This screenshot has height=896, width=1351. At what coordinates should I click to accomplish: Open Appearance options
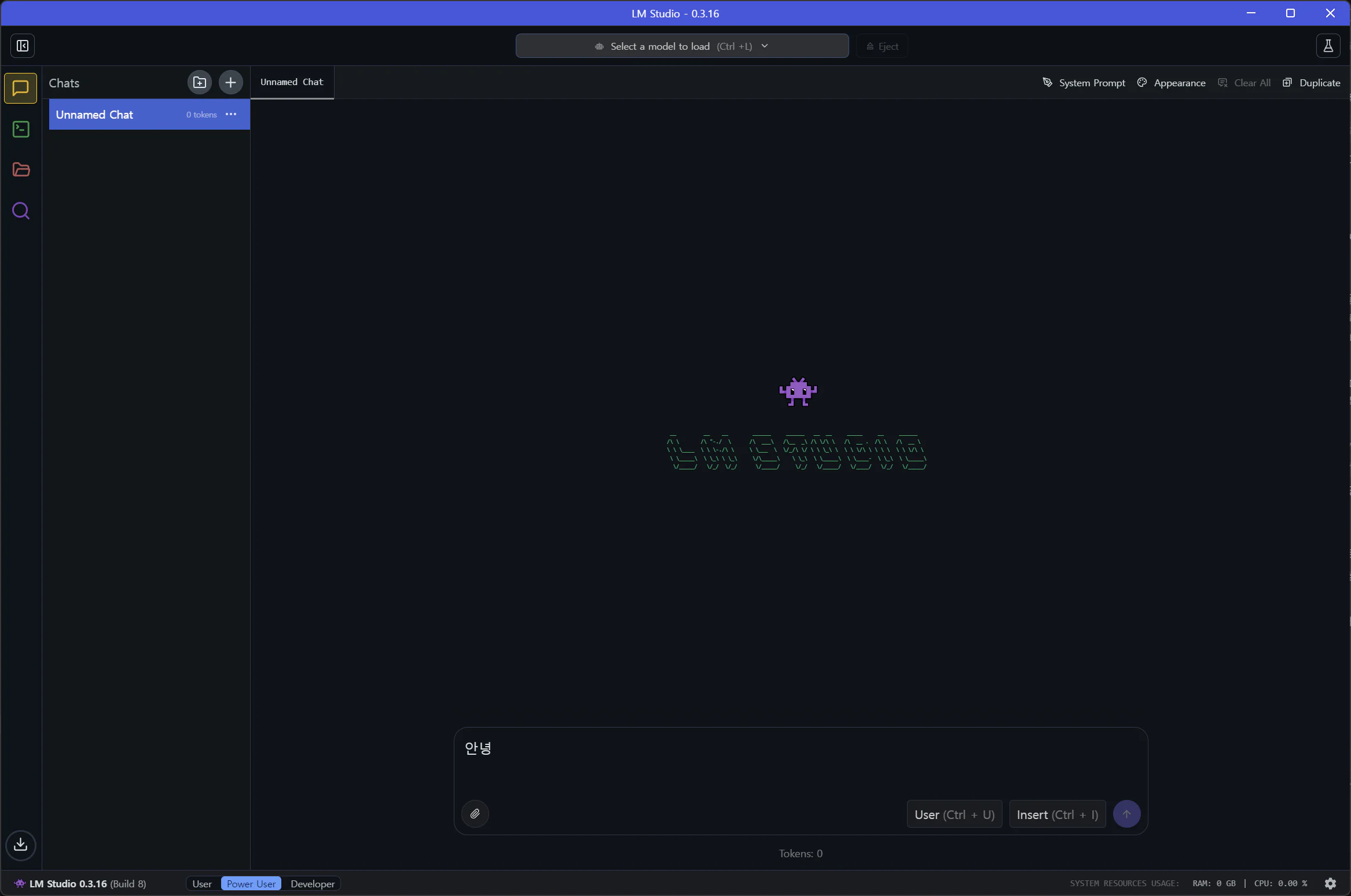(1172, 83)
